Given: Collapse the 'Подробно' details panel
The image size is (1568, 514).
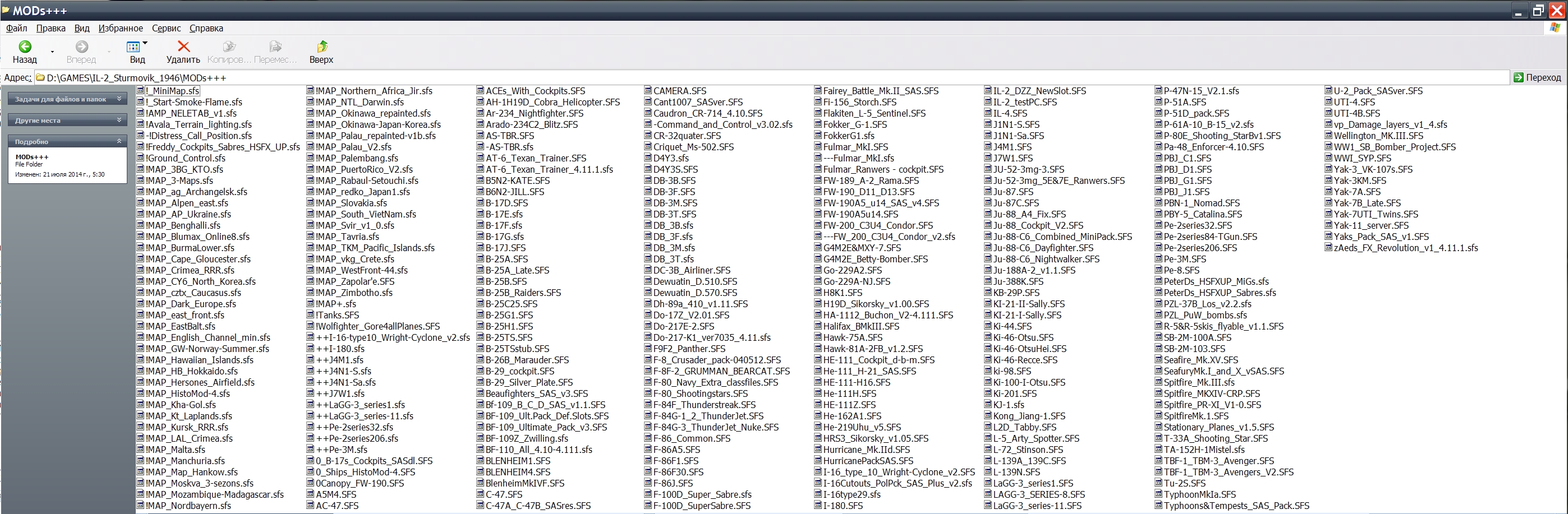Looking at the screenshot, I should [119, 141].
